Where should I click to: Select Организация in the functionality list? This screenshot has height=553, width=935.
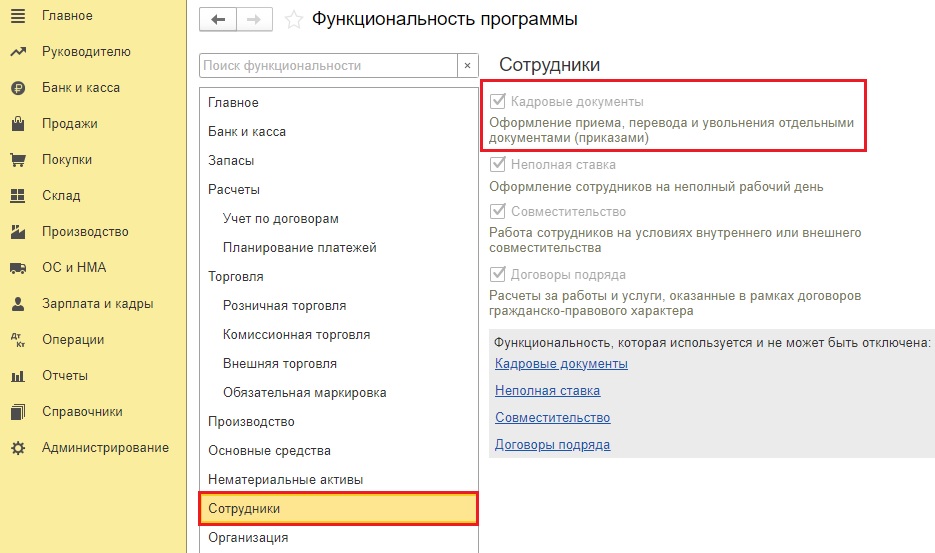[339, 538]
